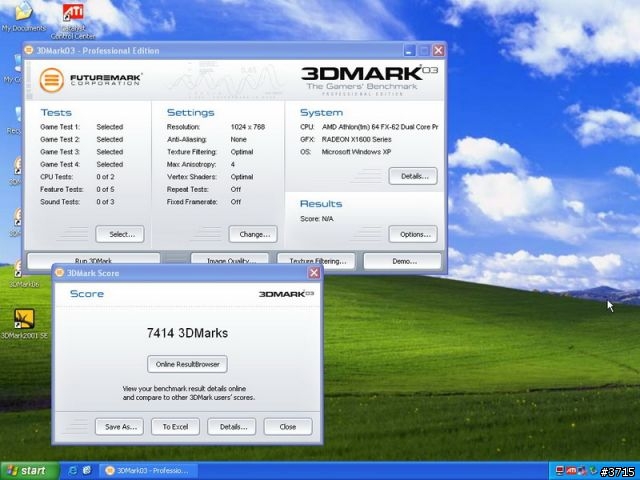Image resolution: width=640 pixels, height=480 pixels.
Task: Click the 'Game Test 3:' row
Action: coord(82,152)
